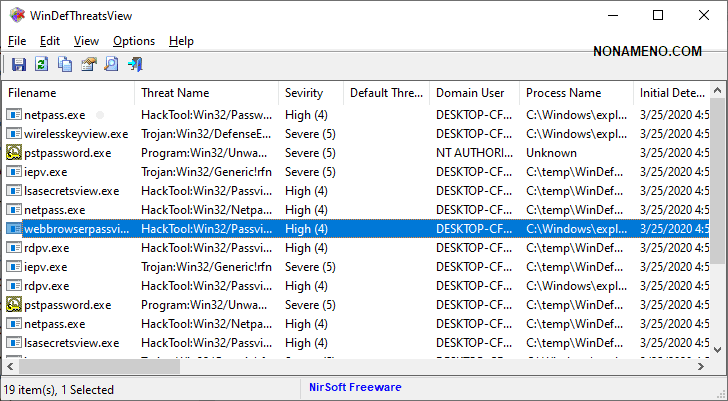Image resolution: width=728 pixels, height=401 pixels.
Task: Sort by the Sevirity column header
Action: pyautogui.click(x=304, y=93)
